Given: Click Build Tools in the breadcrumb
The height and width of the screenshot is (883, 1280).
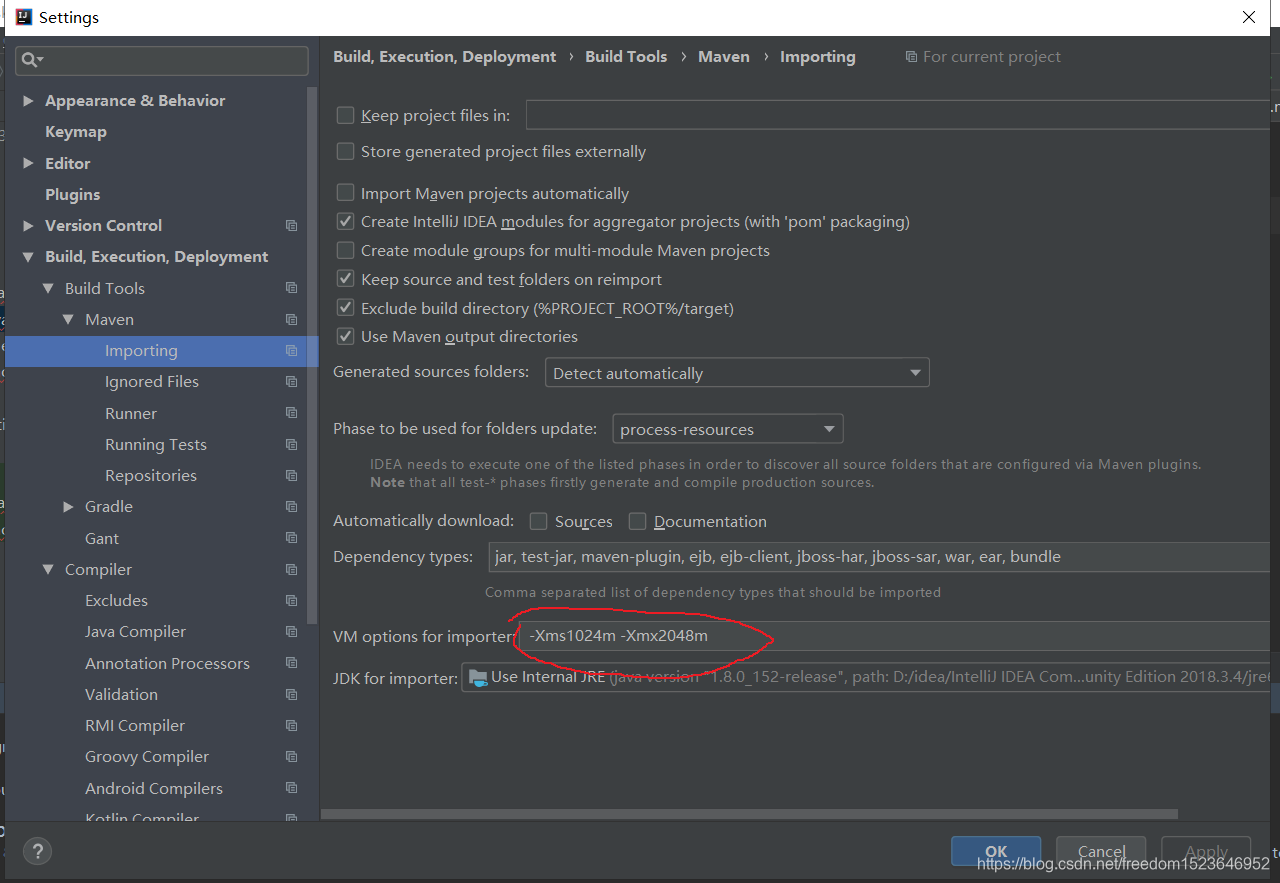Looking at the screenshot, I should (x=626, y=57).
